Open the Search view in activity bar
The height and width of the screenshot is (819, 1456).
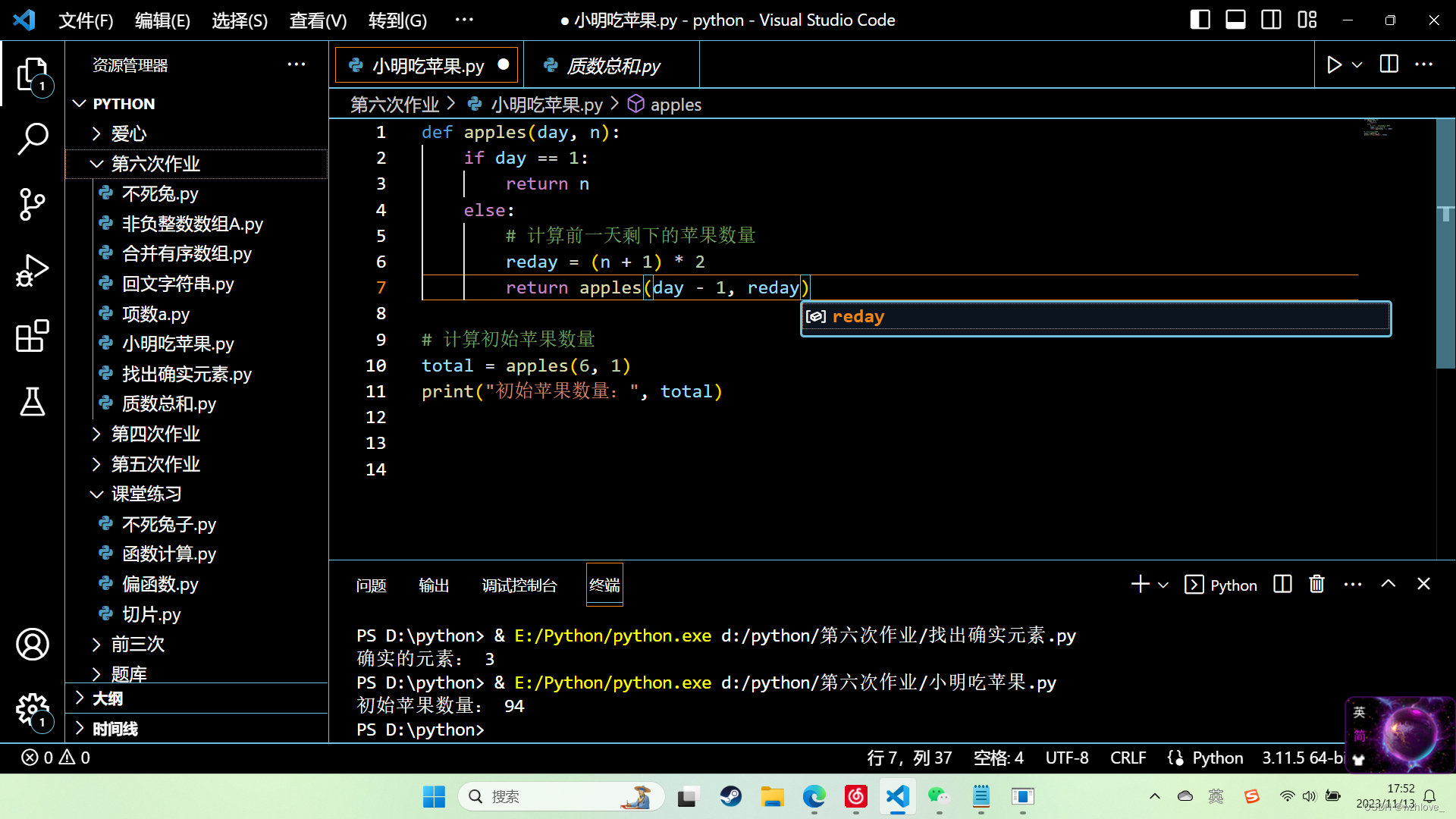(33, 139)
